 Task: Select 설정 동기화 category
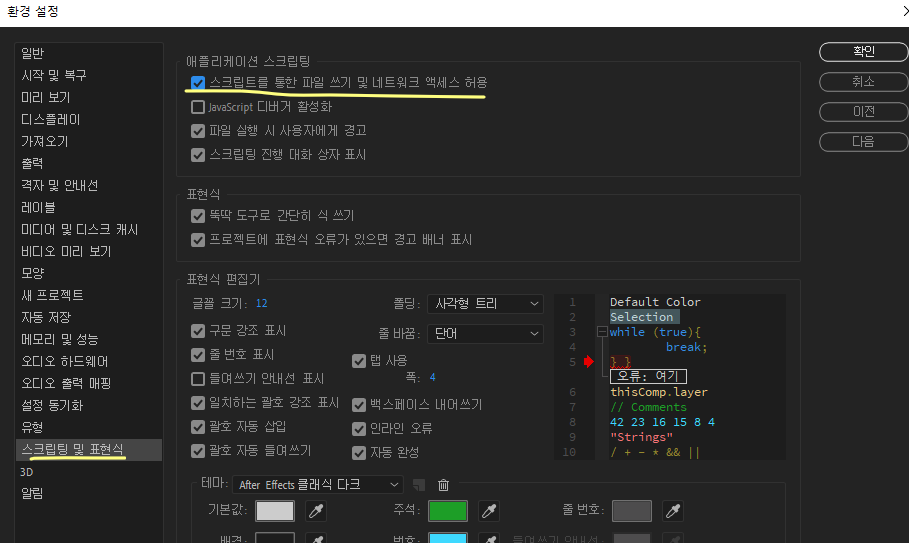[88, 405]
